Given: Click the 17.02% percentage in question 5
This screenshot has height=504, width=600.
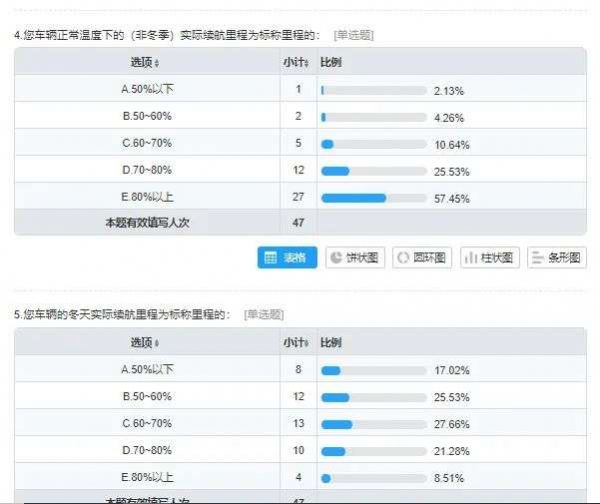Looking at the screenshot, I should (x=452, y=370).
